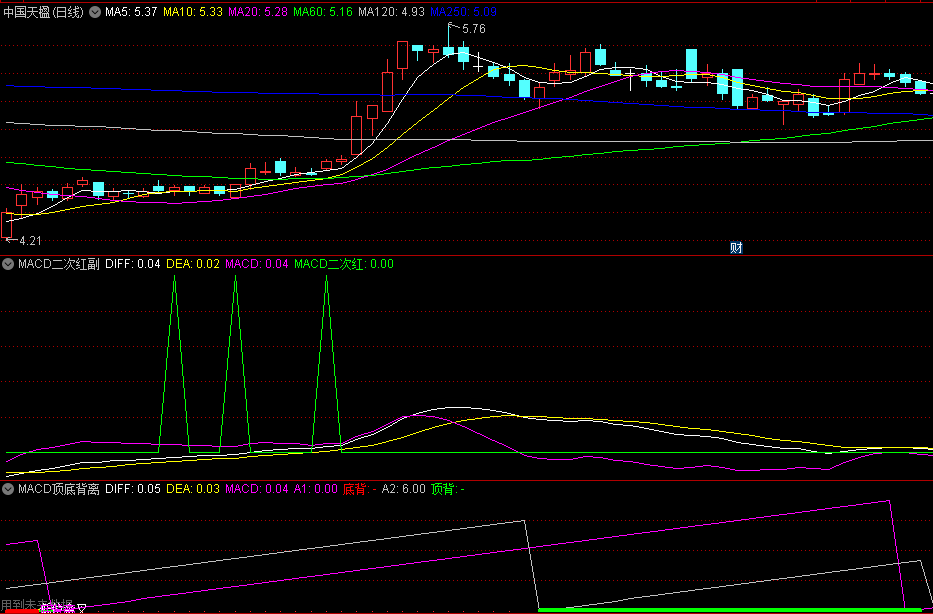Click the DIFF: 0.04 readout
This screenshot has width=933, height=614.
(133, 264)
